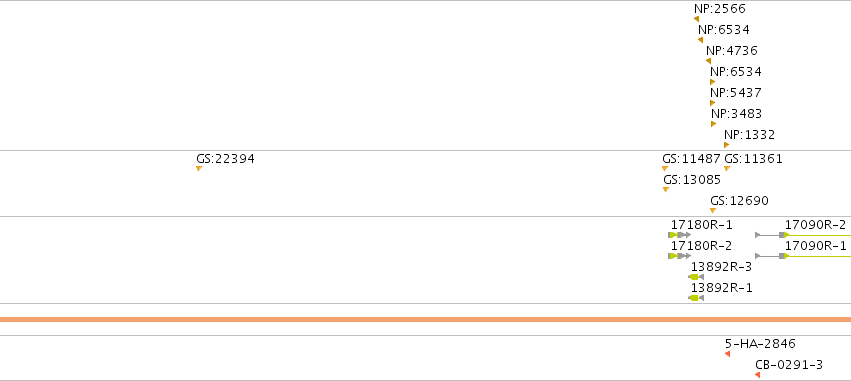This screenshot has width=851, height=381.
Task: Select the NP:3483 marker arrow
Action: pos(713,124)
